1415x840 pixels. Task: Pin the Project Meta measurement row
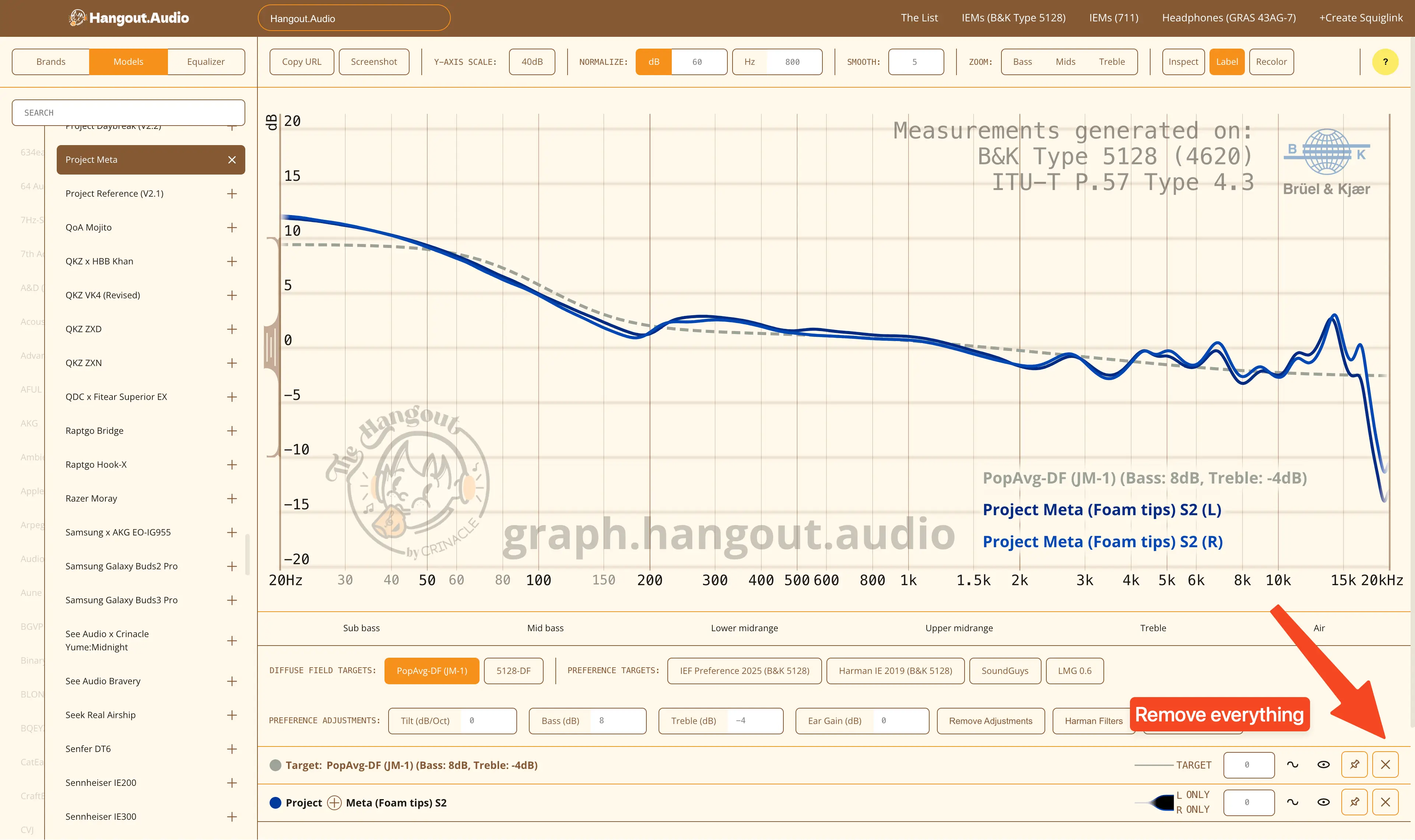(1354, 802)
